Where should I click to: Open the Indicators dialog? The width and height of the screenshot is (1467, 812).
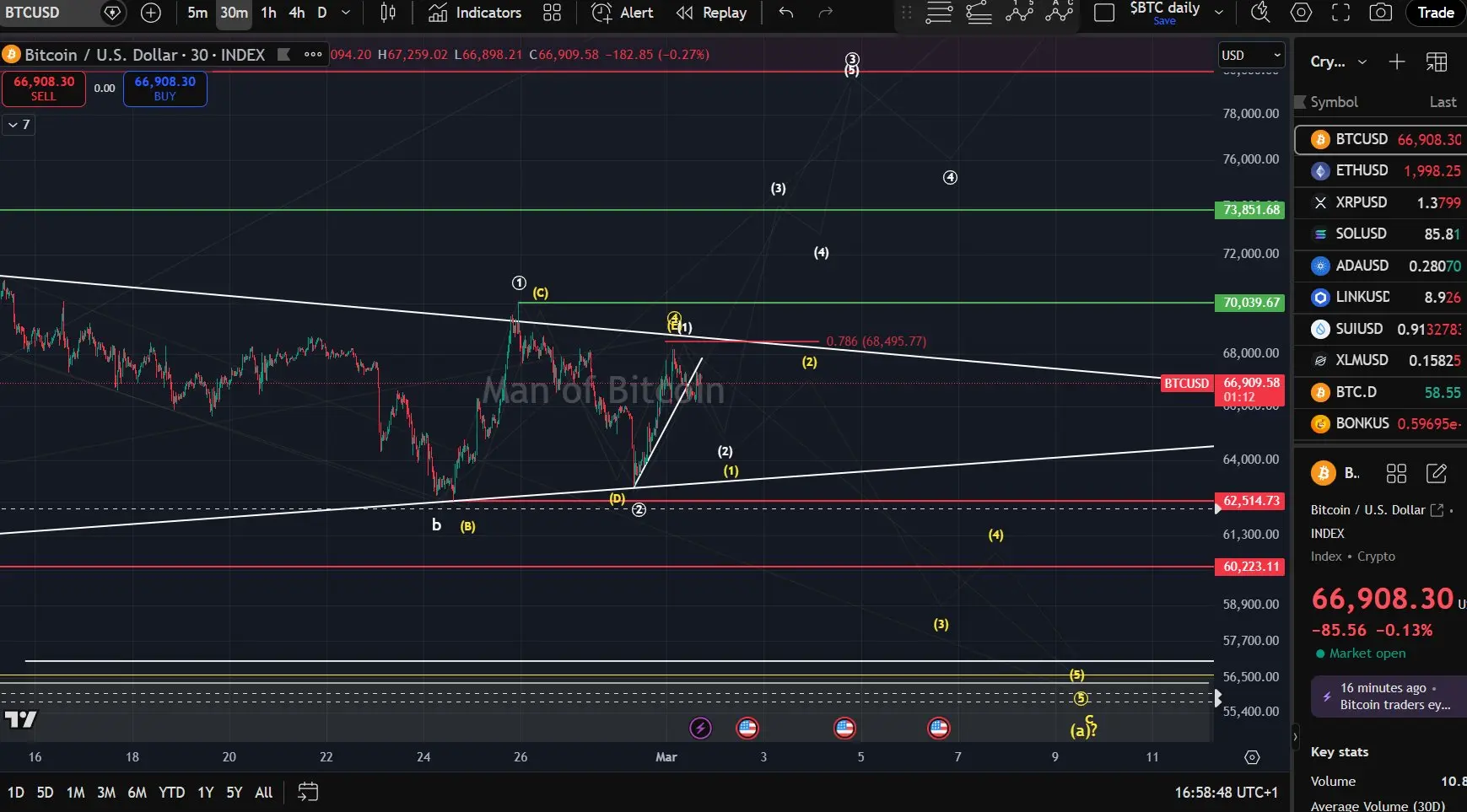click(475, 13)
